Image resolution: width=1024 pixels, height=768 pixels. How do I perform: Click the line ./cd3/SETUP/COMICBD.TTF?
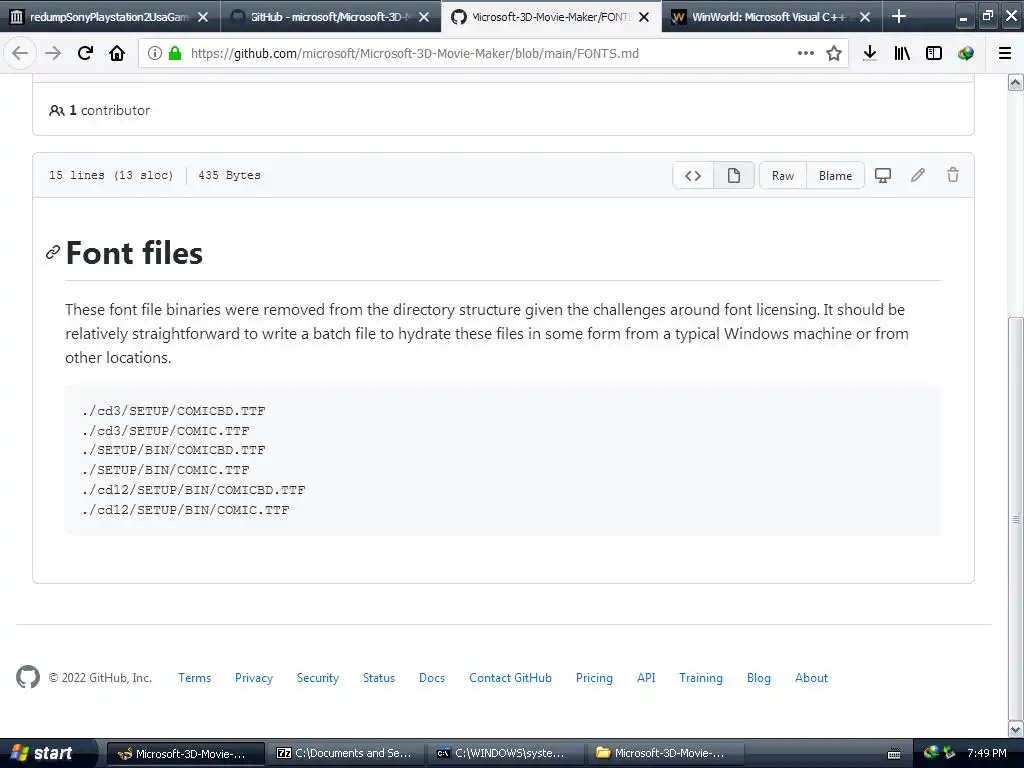pyautogui.click(x=174, y=411)
